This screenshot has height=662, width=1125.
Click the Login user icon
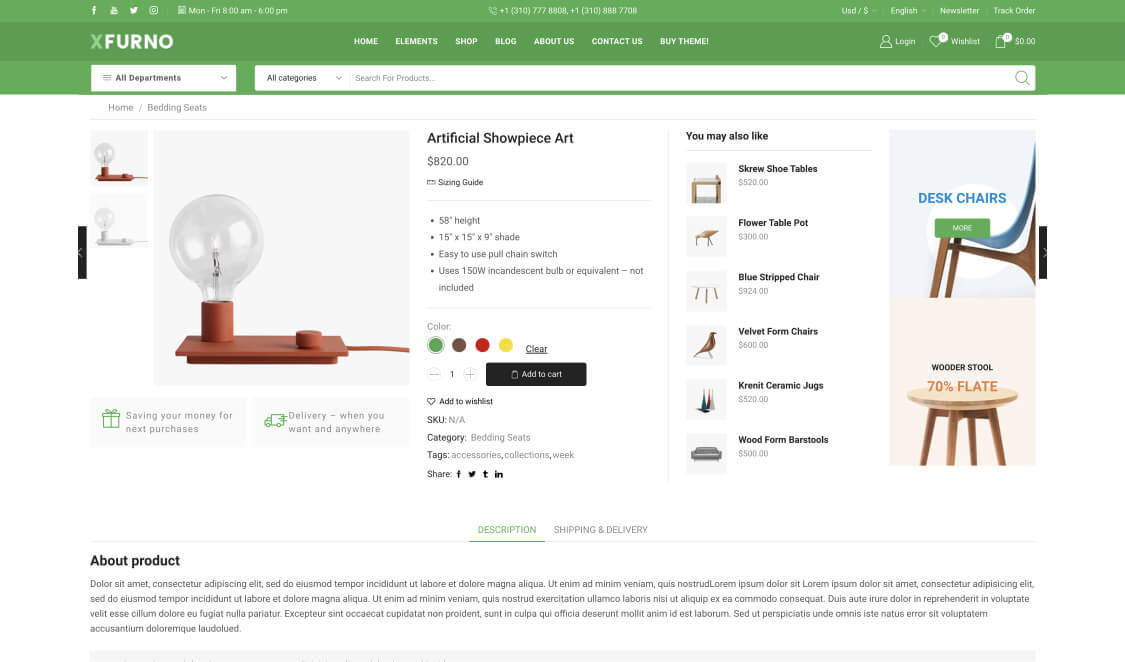click(x=886, y=42)
